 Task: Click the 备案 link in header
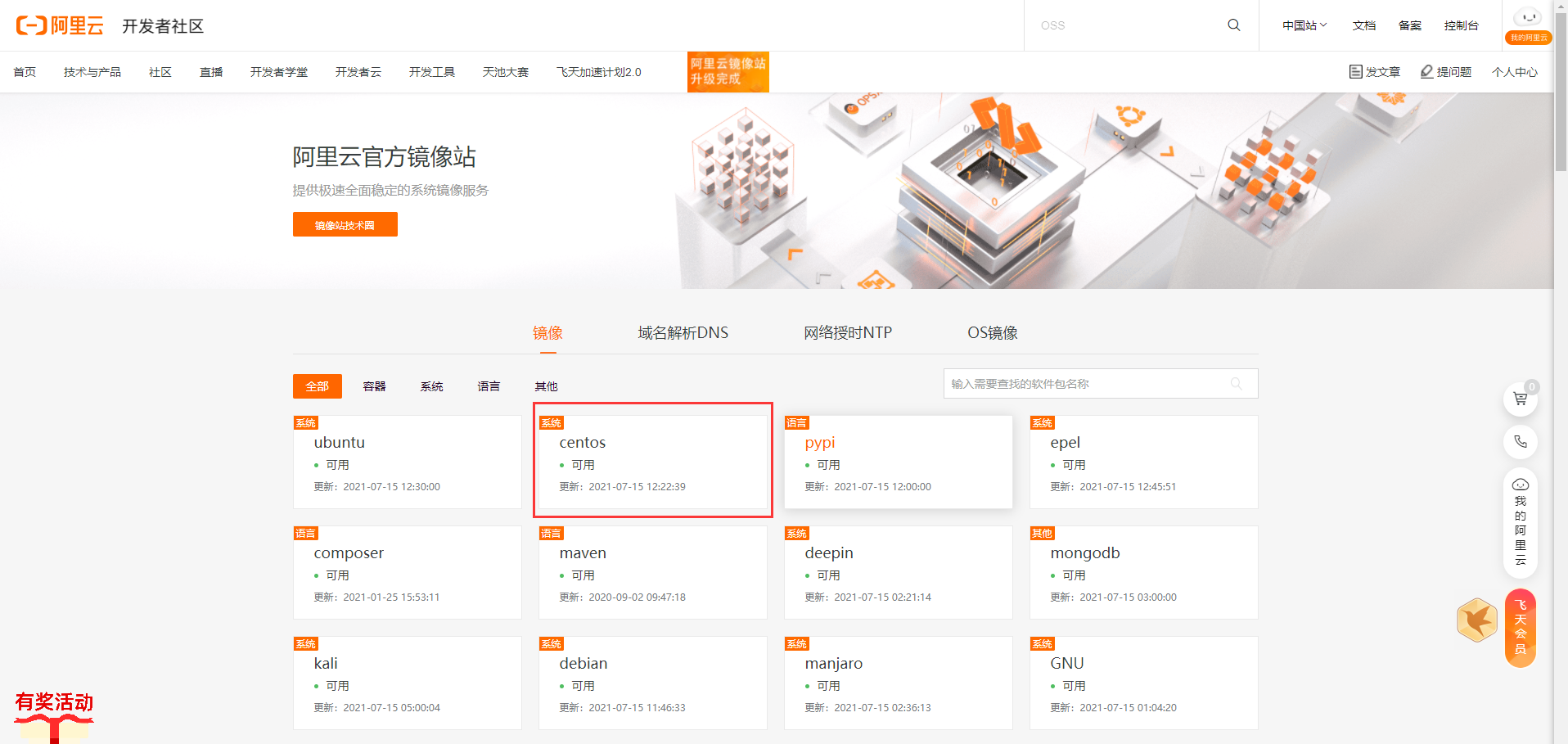point(1410,25)
